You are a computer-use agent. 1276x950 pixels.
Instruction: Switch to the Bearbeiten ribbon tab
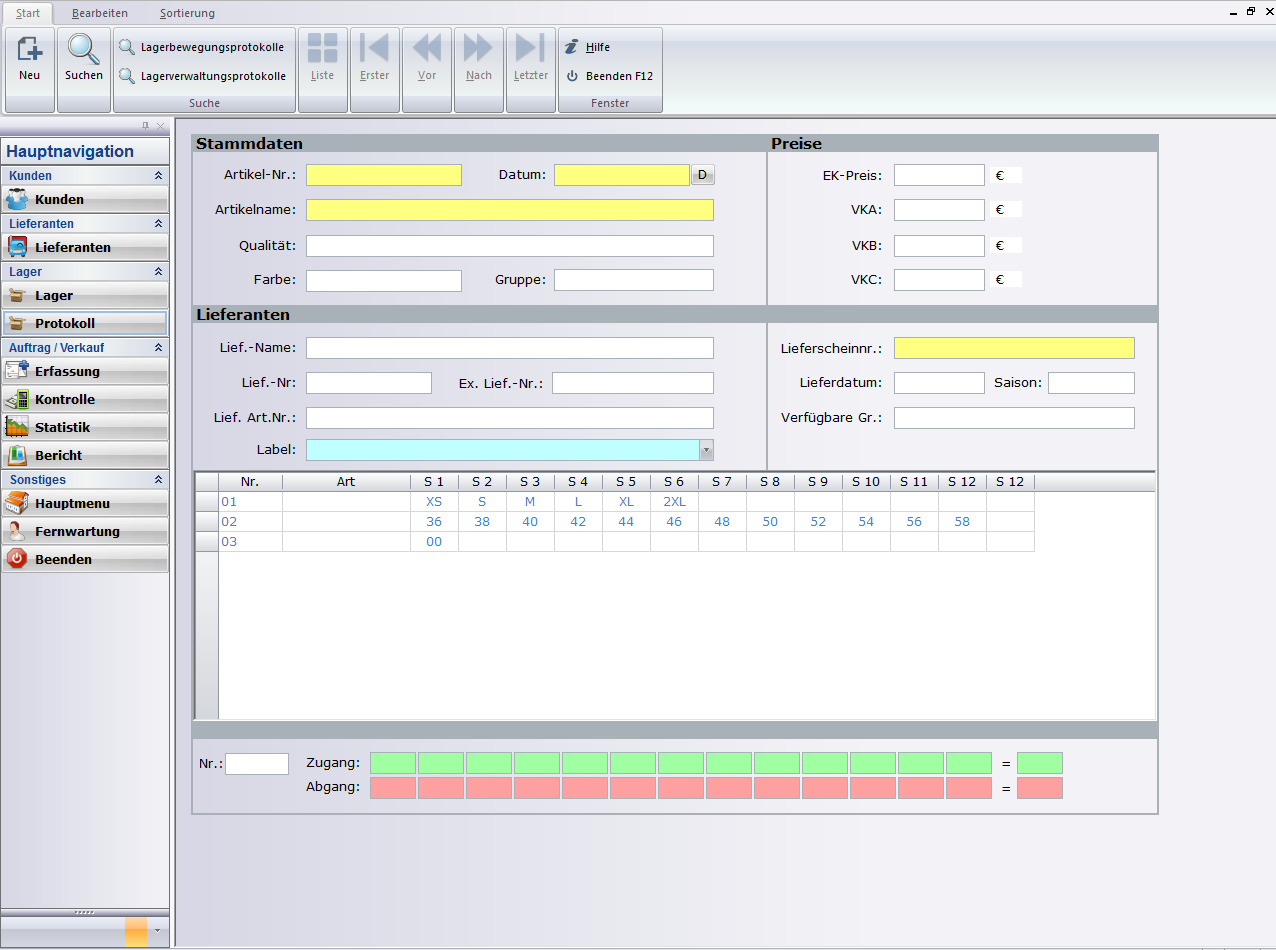pos(99,13)
